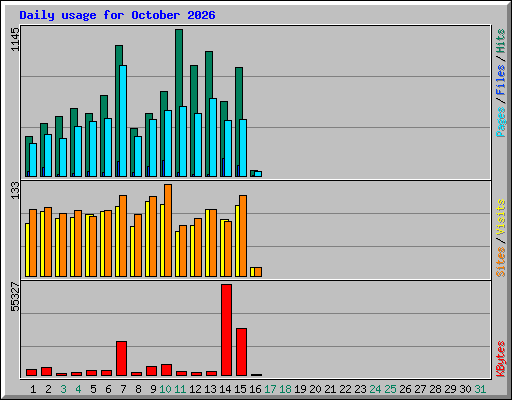Viewport: 512px width, 400px height.
Task: Click the red KBytes bar for day 15
Action: tap(241, 352)
